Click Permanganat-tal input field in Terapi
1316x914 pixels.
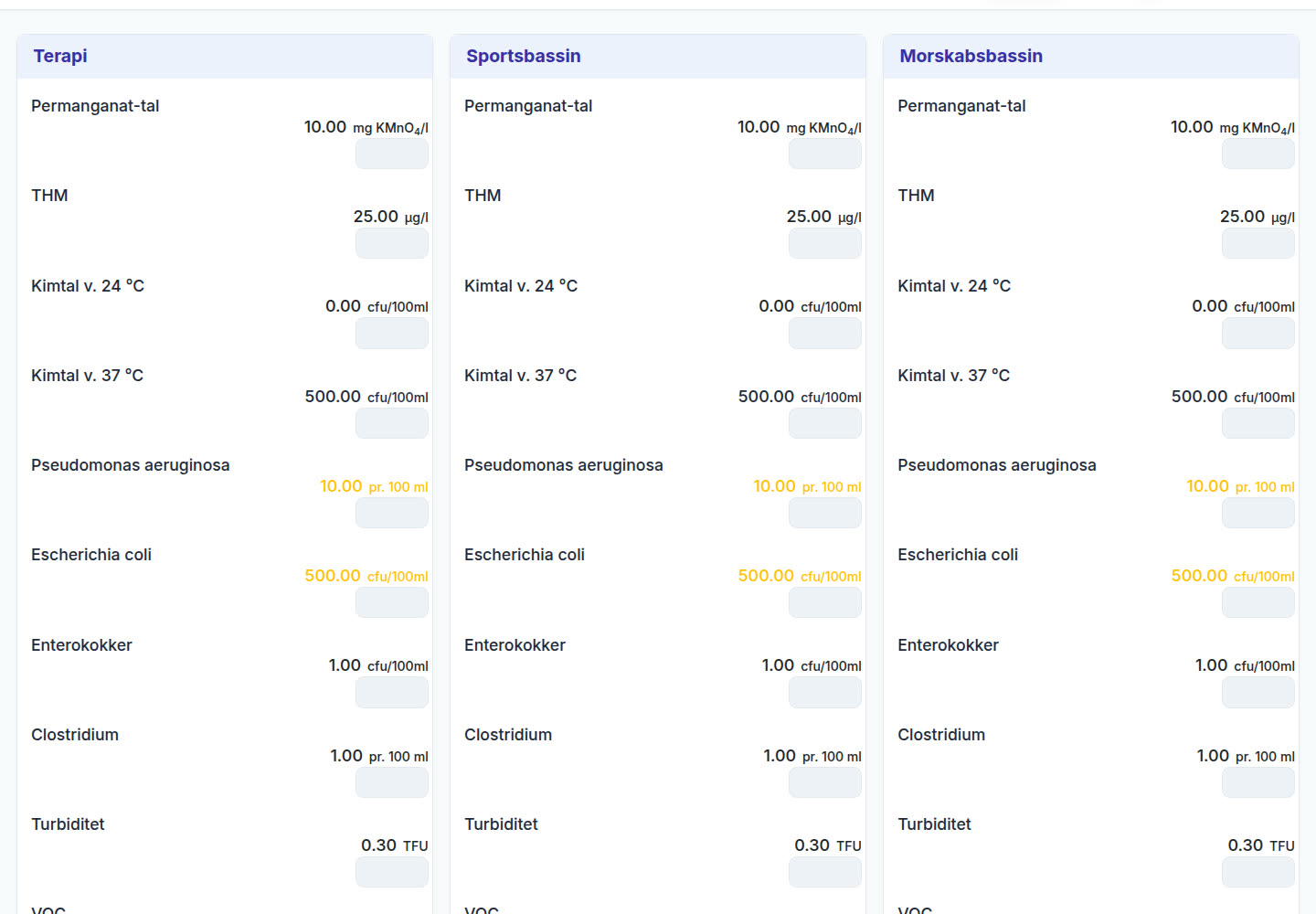tap(391, 154)
